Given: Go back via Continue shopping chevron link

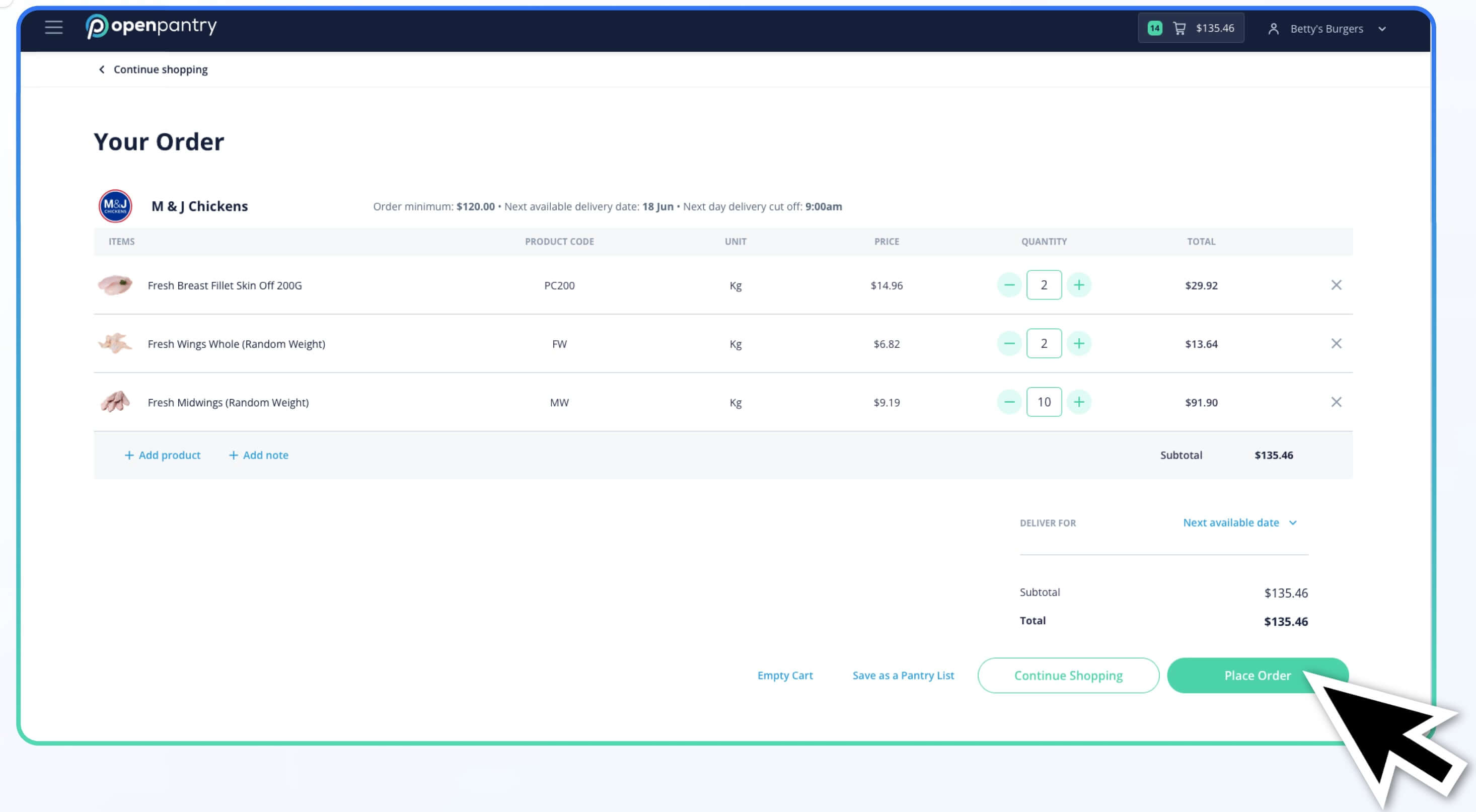Looking at the screenshot, I should tap(153, 69).
